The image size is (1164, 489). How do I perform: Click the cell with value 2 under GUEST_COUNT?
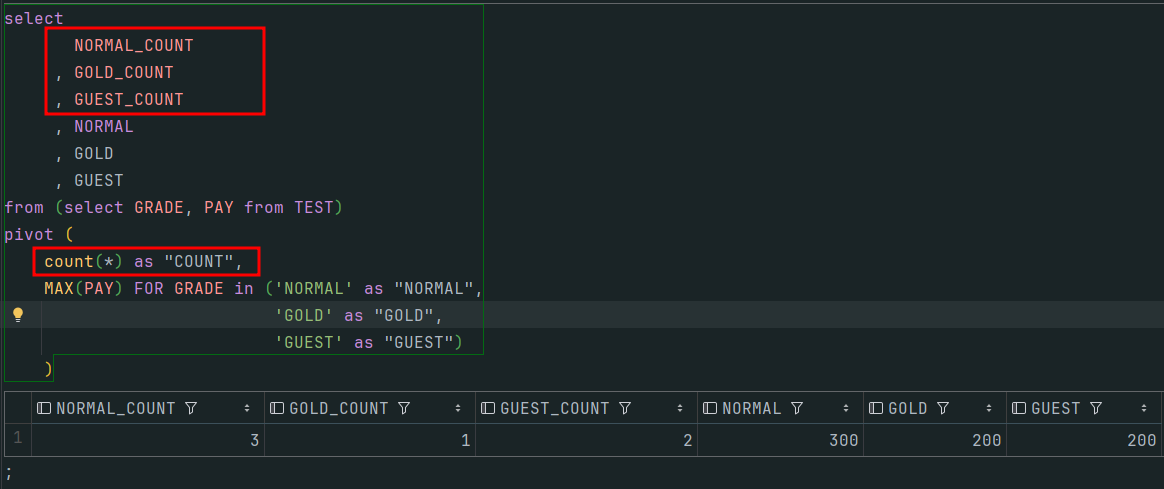[586, 440]
